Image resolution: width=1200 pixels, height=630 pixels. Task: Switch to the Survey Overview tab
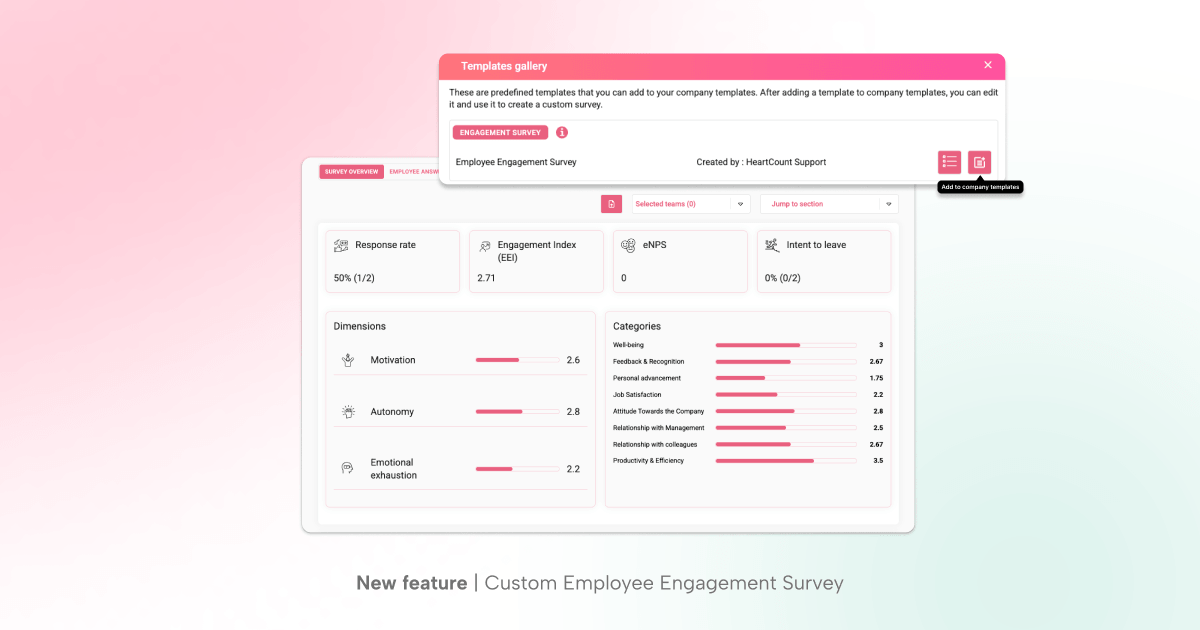351,171
